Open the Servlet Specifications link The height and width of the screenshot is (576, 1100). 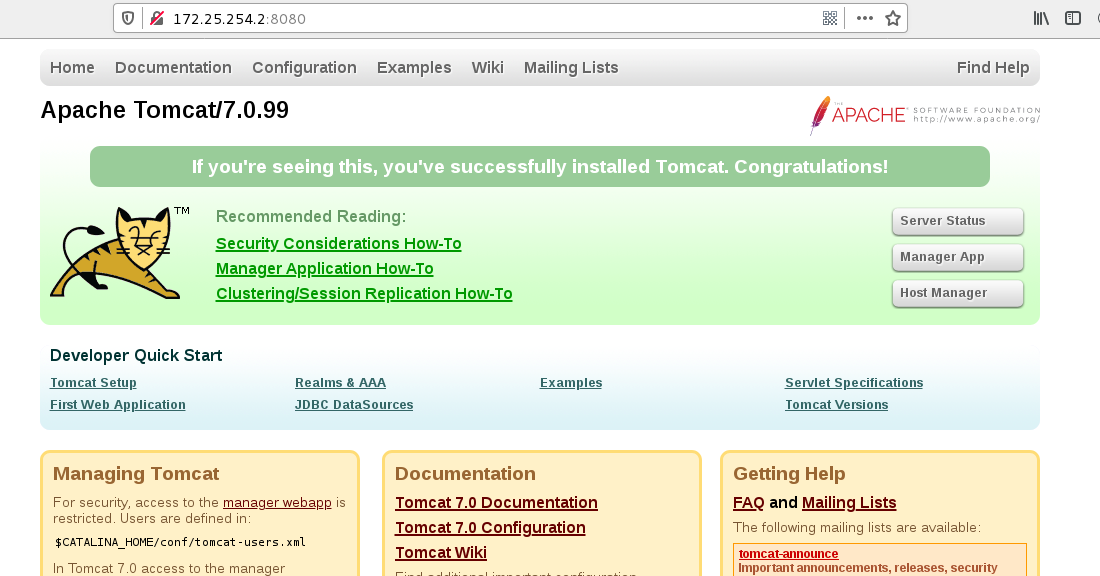[854, 382]
